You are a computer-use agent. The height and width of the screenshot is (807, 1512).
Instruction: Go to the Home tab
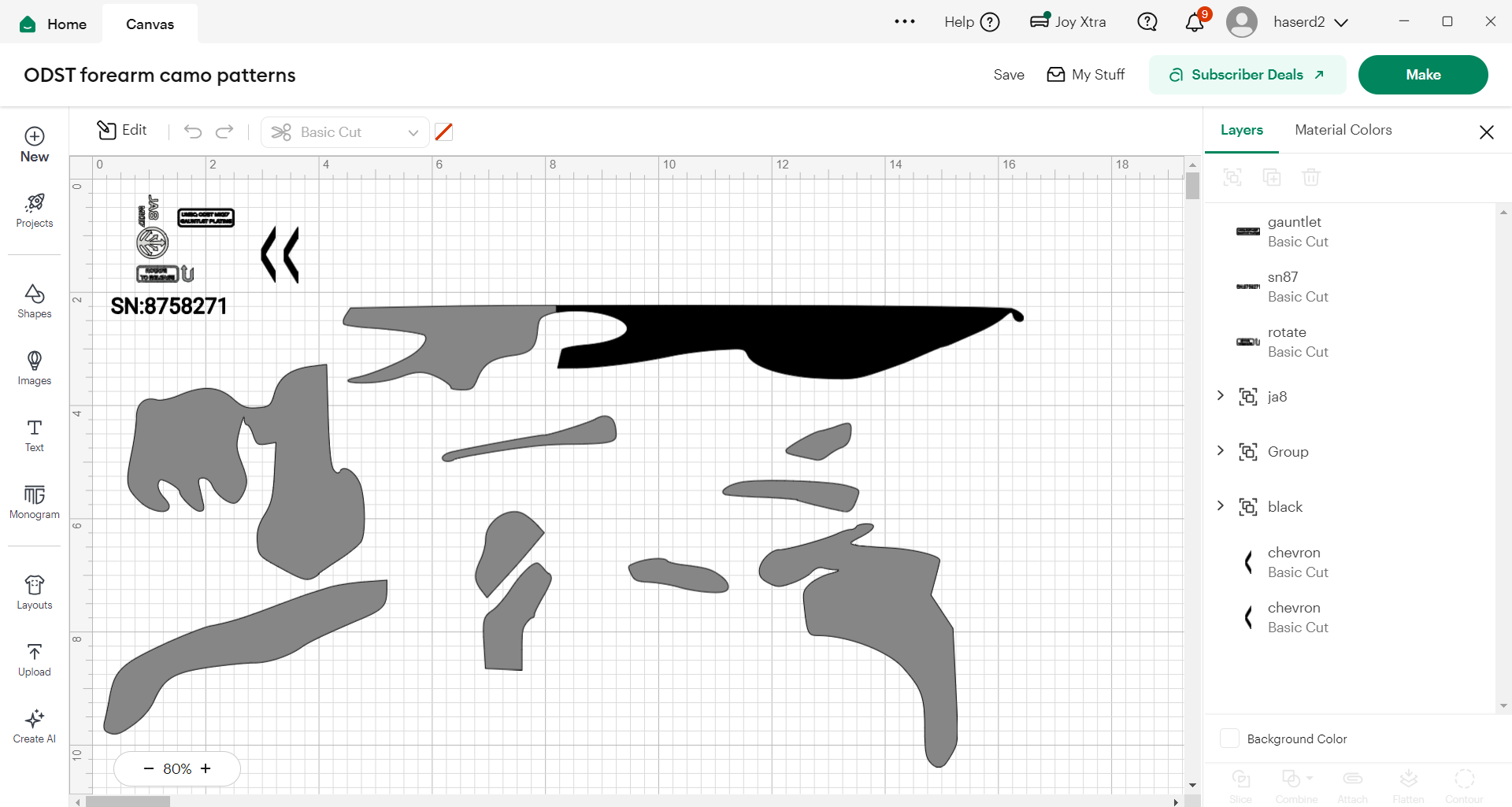pos(54,24)
